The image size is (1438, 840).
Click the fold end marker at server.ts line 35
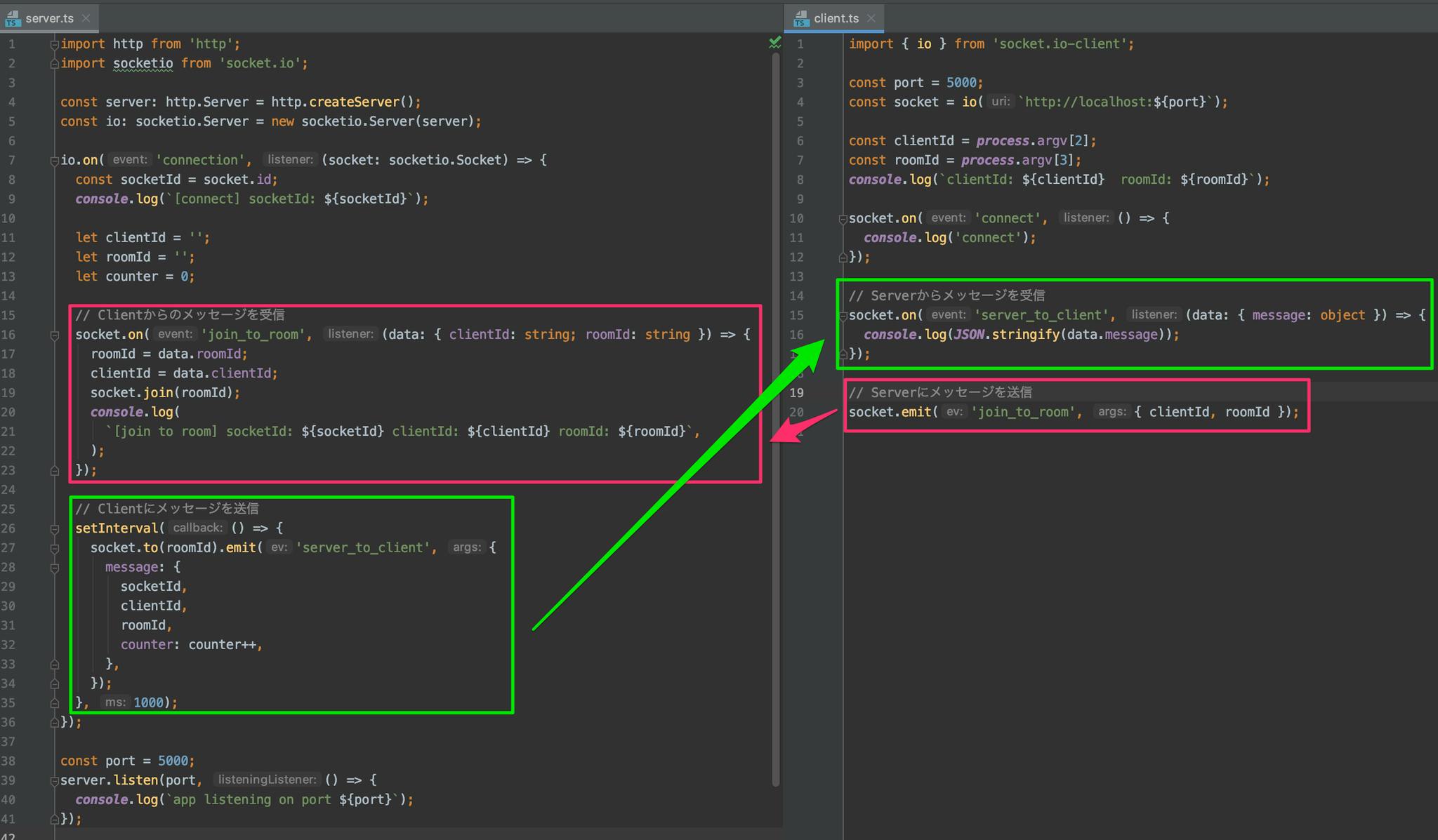(x=54, y=703)
